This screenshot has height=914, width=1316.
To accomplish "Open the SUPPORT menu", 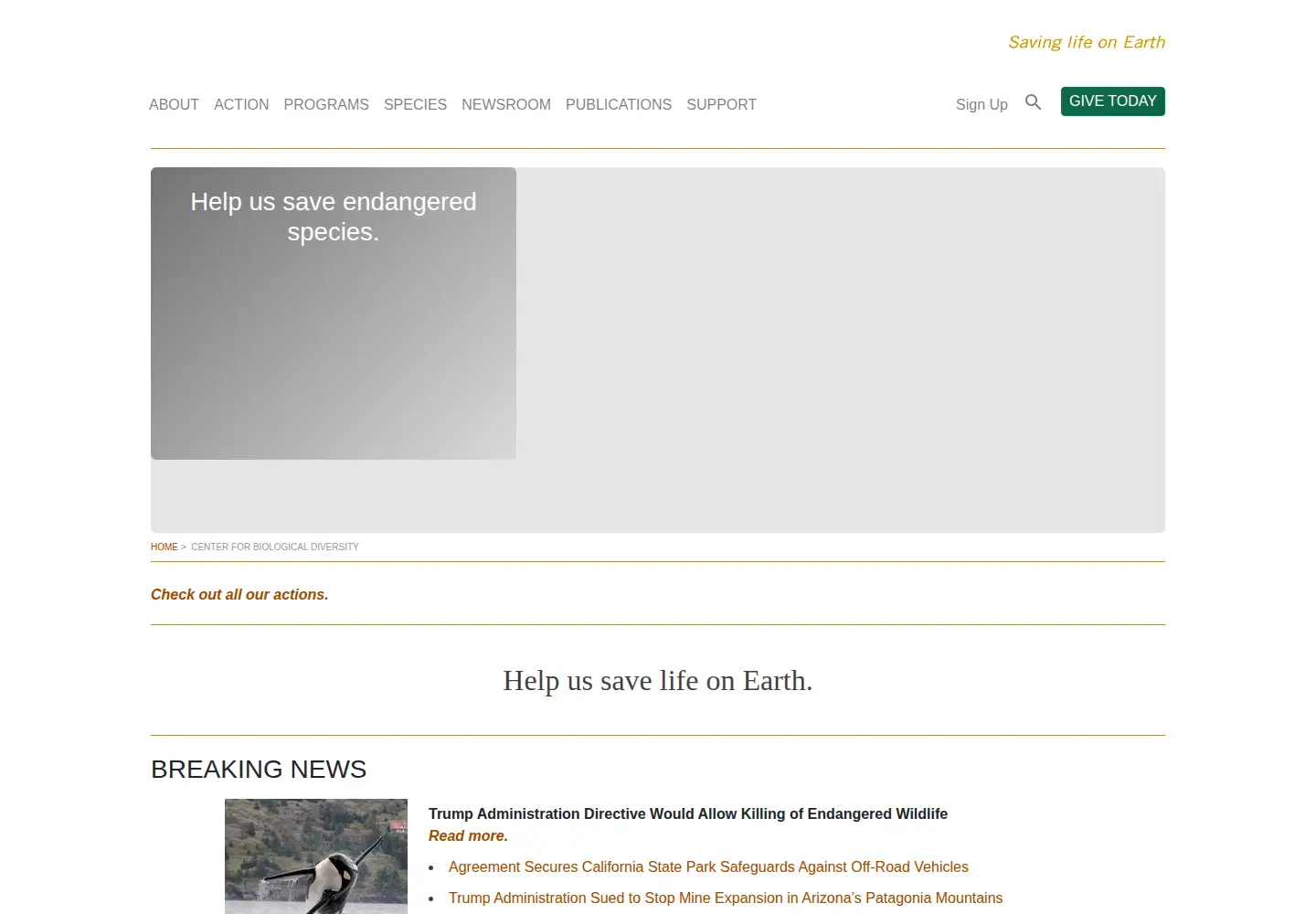I will point(721,104).
